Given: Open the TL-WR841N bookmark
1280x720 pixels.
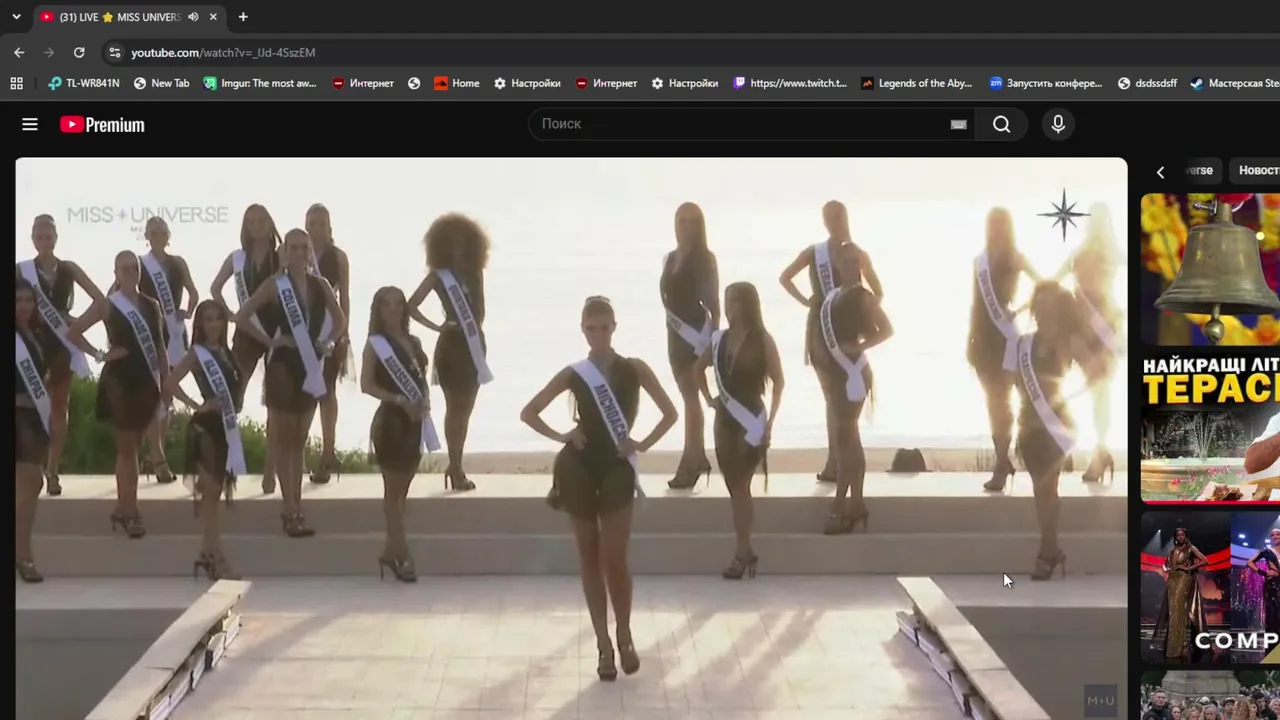Looking at the screenshot, I should point(84,83).
